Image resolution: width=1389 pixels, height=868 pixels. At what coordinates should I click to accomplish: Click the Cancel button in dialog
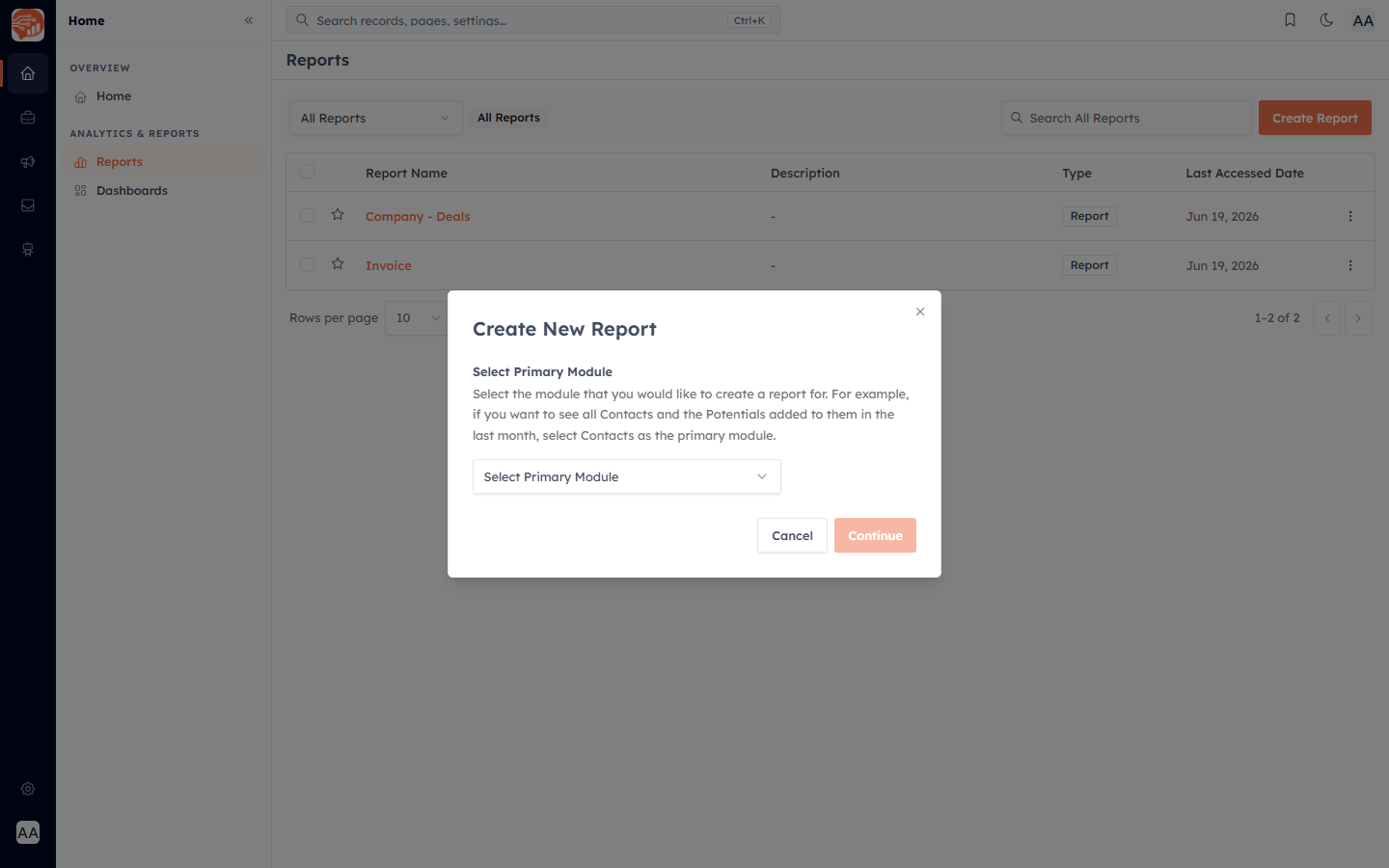(792, 535)
